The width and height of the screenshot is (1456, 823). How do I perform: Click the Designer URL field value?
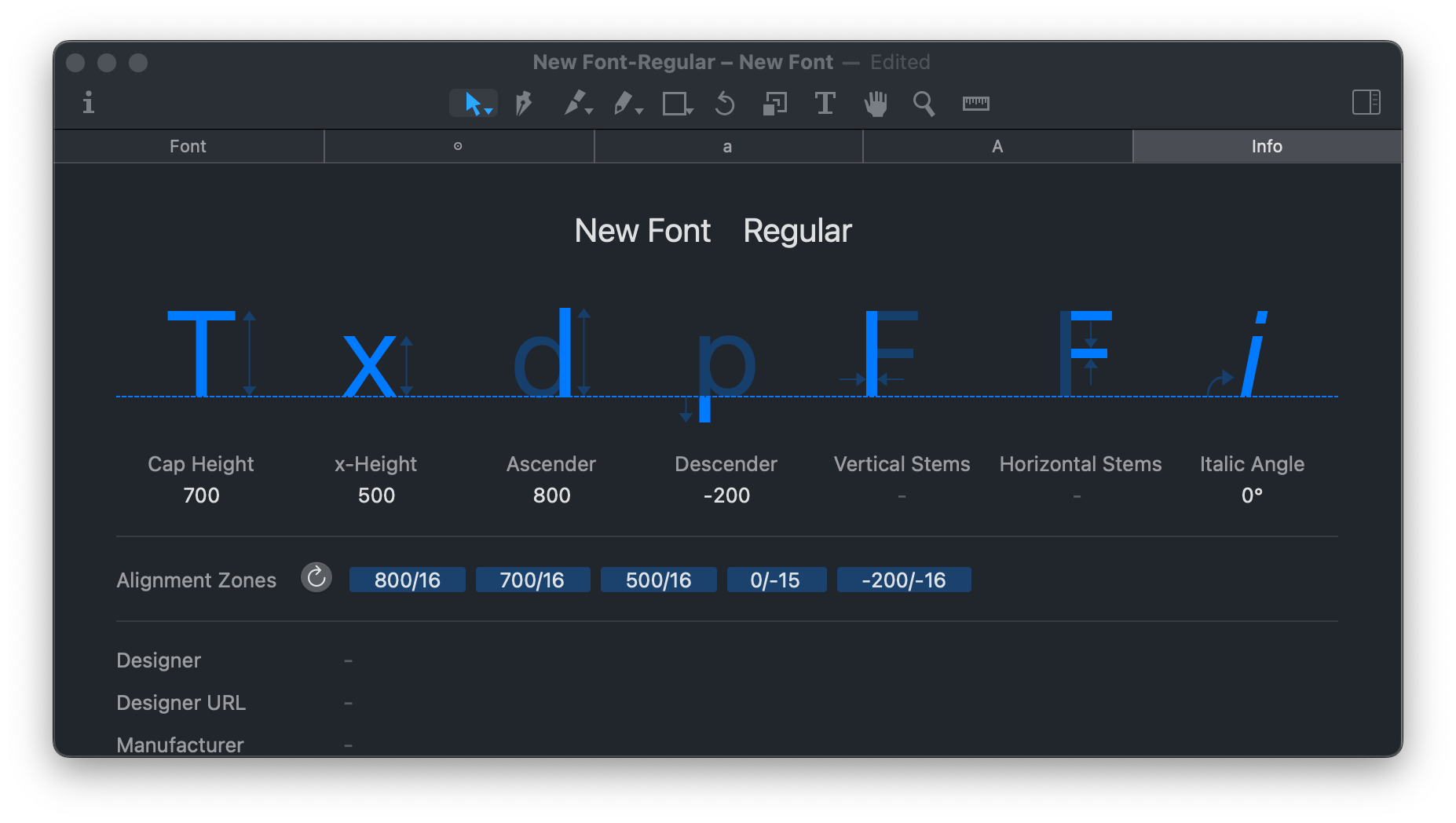pyautogui.click(x=348, y=703)
